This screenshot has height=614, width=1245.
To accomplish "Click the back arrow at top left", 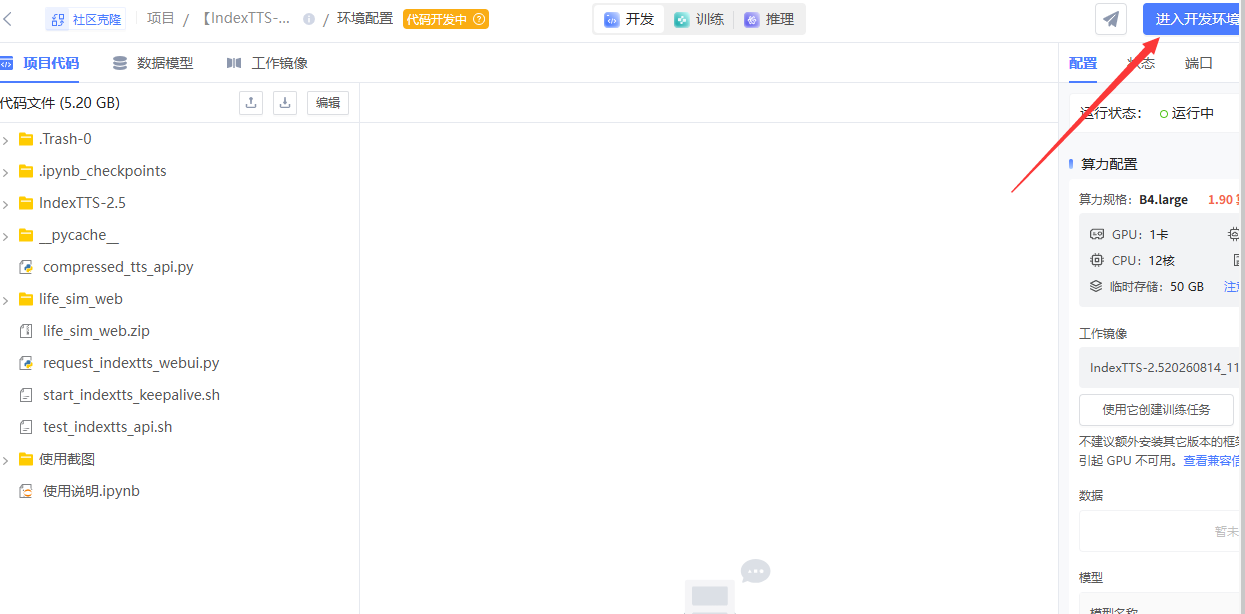I will pyautogui.click(x=6, y=19).
